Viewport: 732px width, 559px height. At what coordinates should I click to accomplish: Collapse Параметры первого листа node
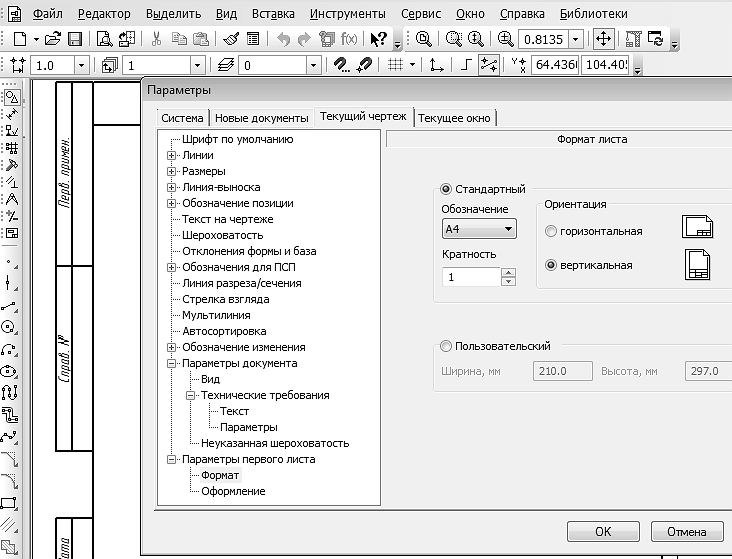point(171,459)
